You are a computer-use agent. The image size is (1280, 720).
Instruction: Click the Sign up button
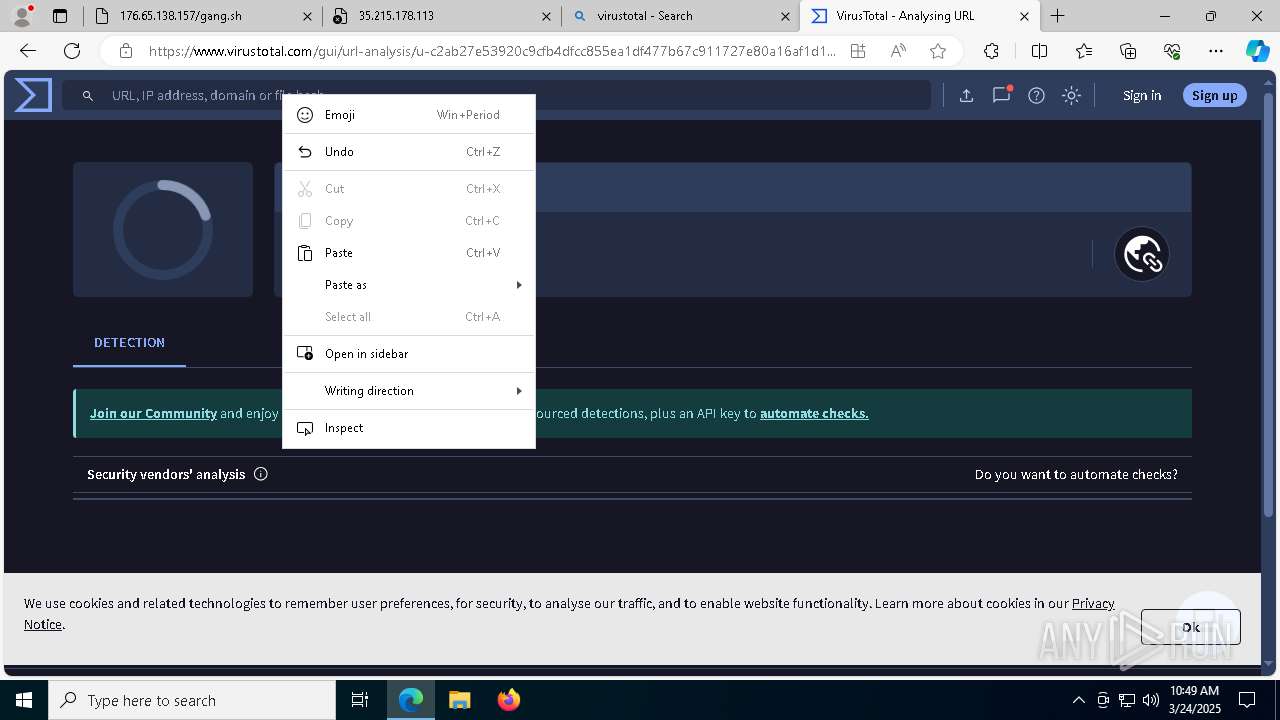[x=1214, y=95]
